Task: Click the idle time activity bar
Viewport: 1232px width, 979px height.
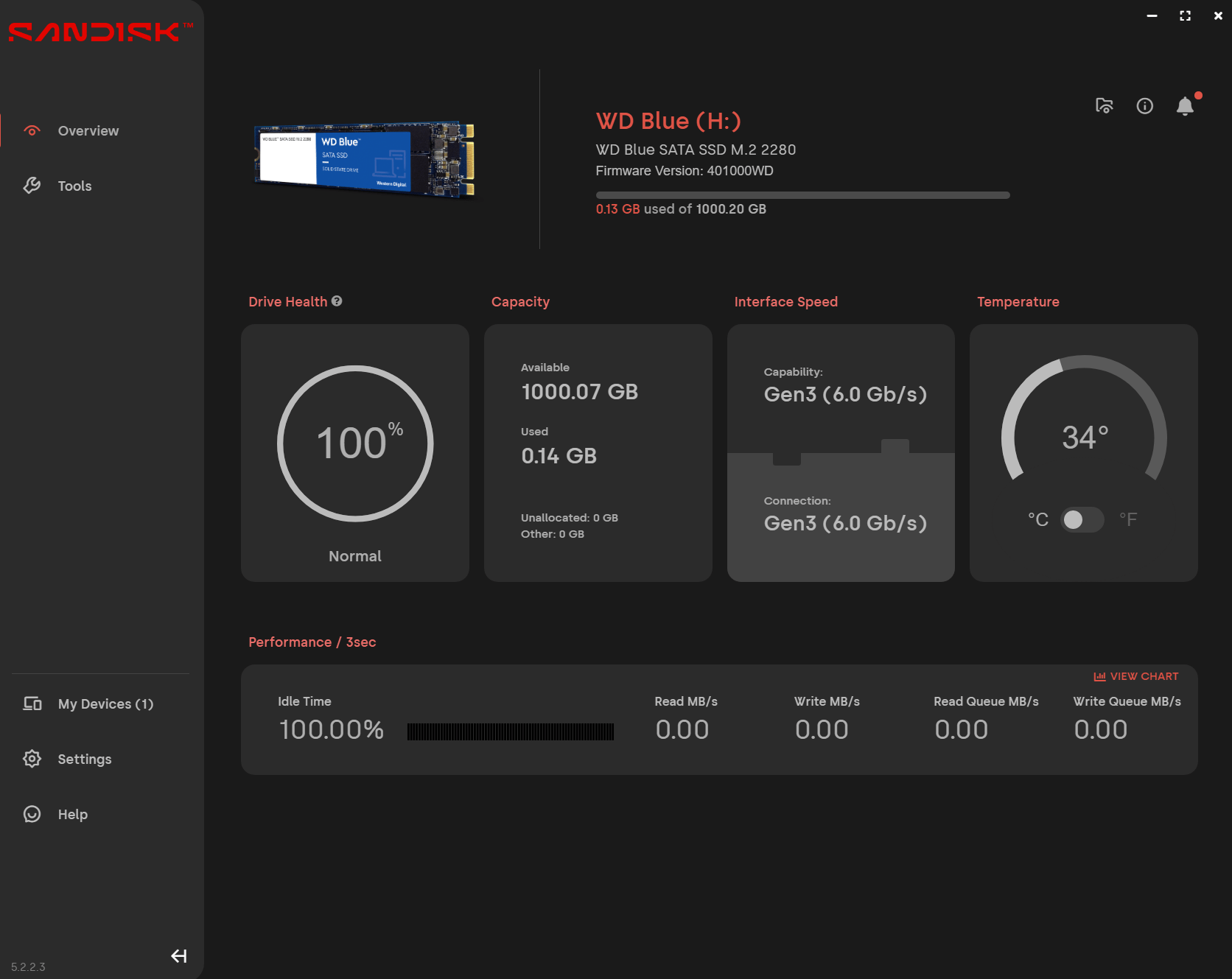Action: coord(510,731)
